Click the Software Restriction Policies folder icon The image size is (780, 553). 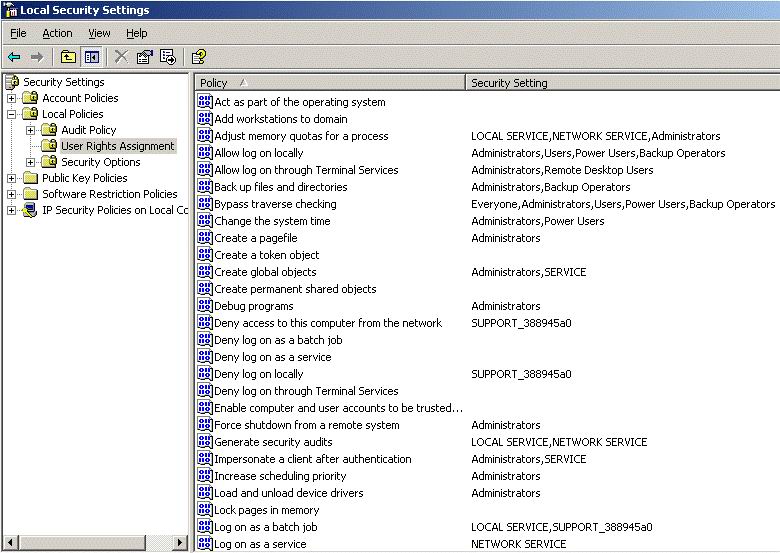tap(30, 194)
